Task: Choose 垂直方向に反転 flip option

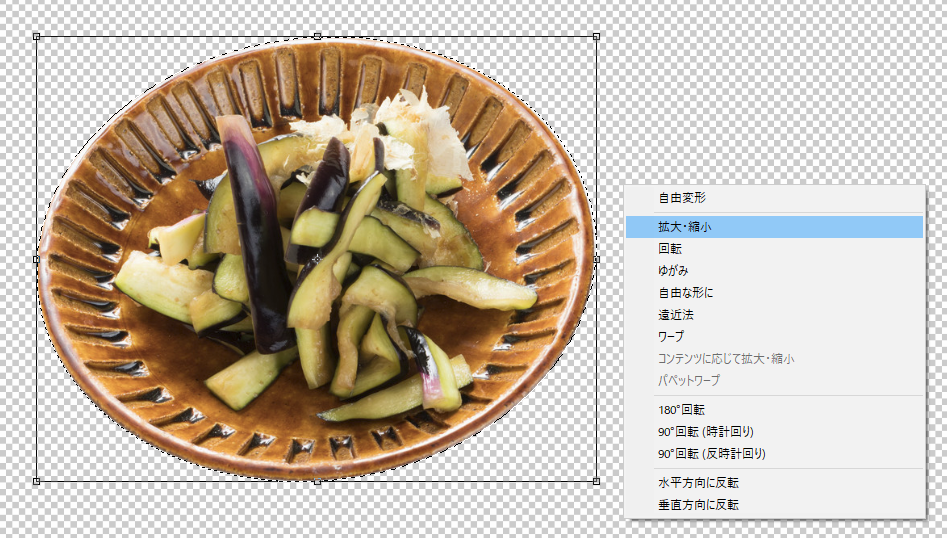Action: (x=774, y=505)
